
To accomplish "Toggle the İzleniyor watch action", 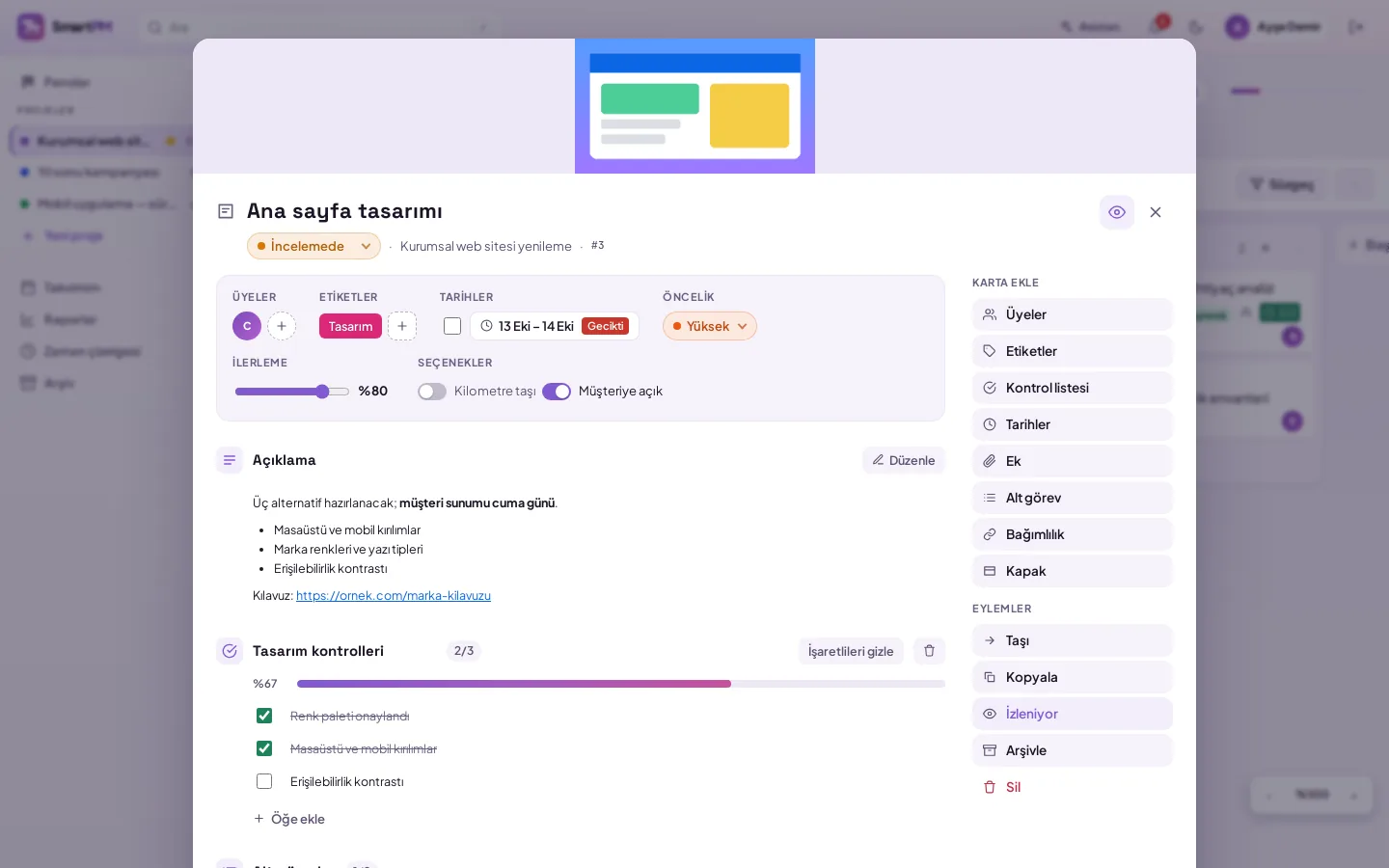I will coord(1073,714).
